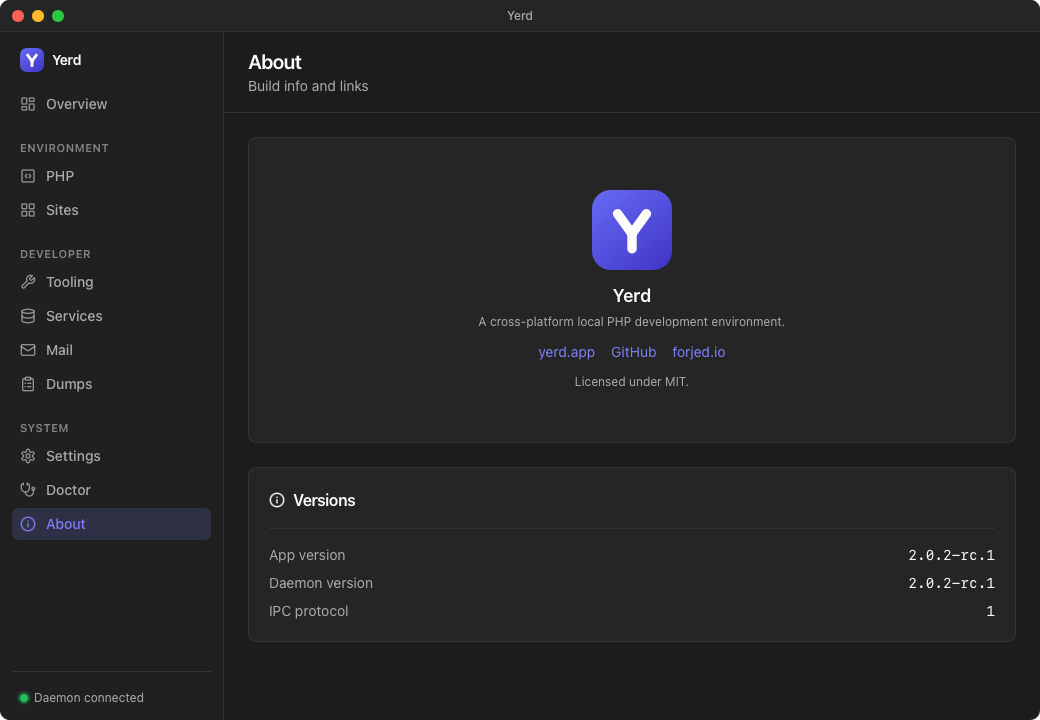Screen dimensions: 1040x720
Task: Click the PHP code icon in the sidebar
Action: coord(28,176)
